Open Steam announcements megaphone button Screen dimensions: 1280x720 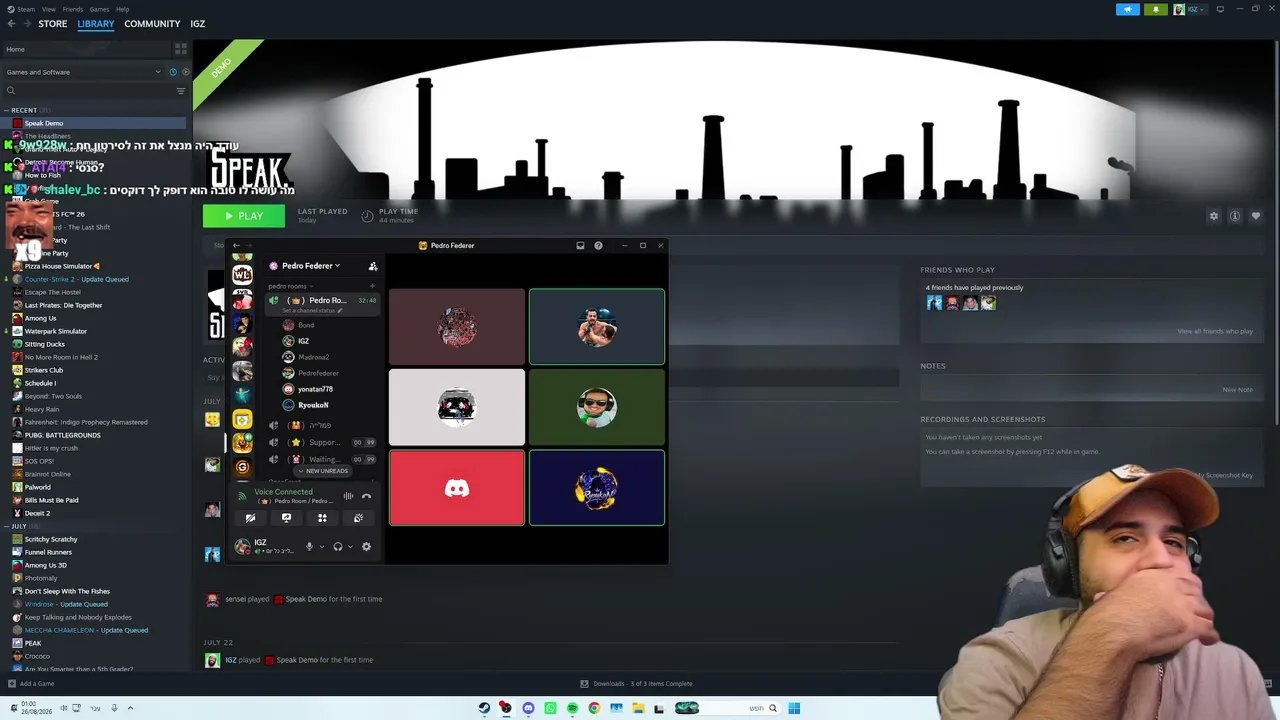click(1128, 9)
